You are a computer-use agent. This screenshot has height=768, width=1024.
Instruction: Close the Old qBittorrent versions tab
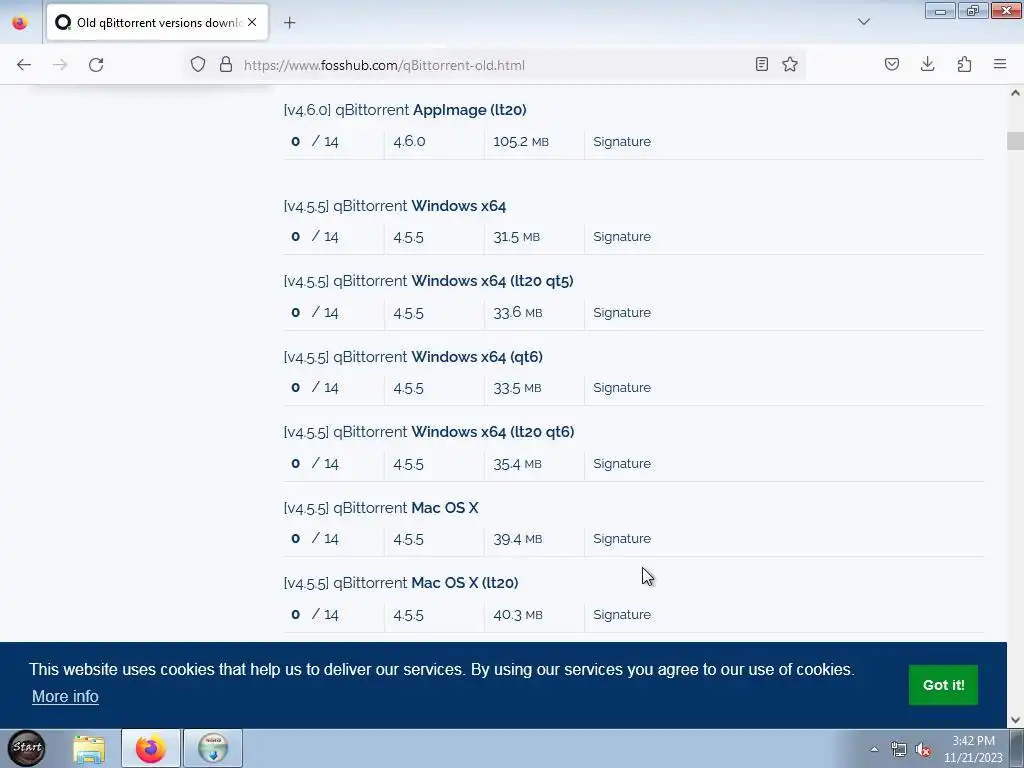click(x=252, y=22)
